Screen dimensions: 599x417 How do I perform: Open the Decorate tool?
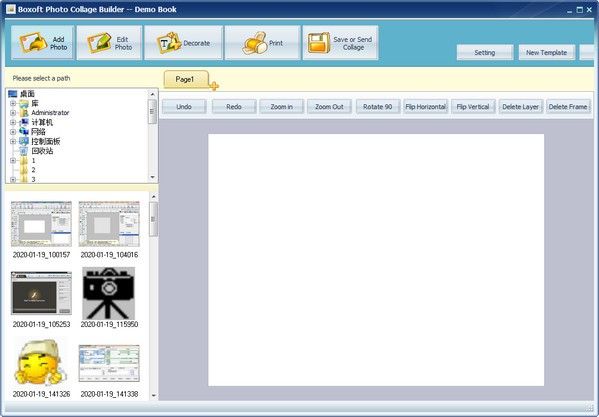click(x=183, y=43)
